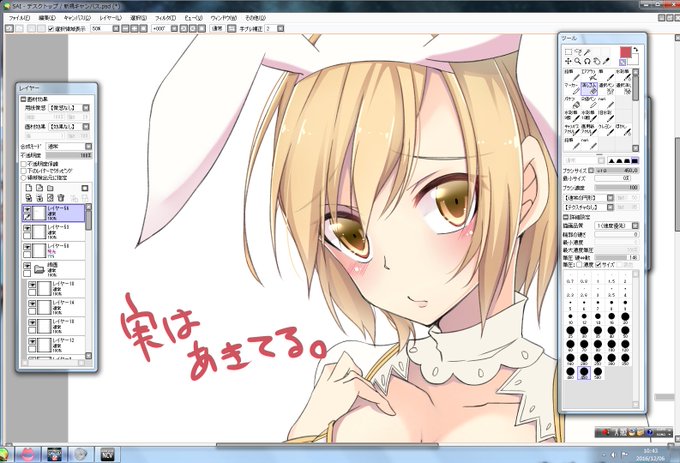Open the レイヤー layer menu
The image size is (680, 463).
[111, 18]
